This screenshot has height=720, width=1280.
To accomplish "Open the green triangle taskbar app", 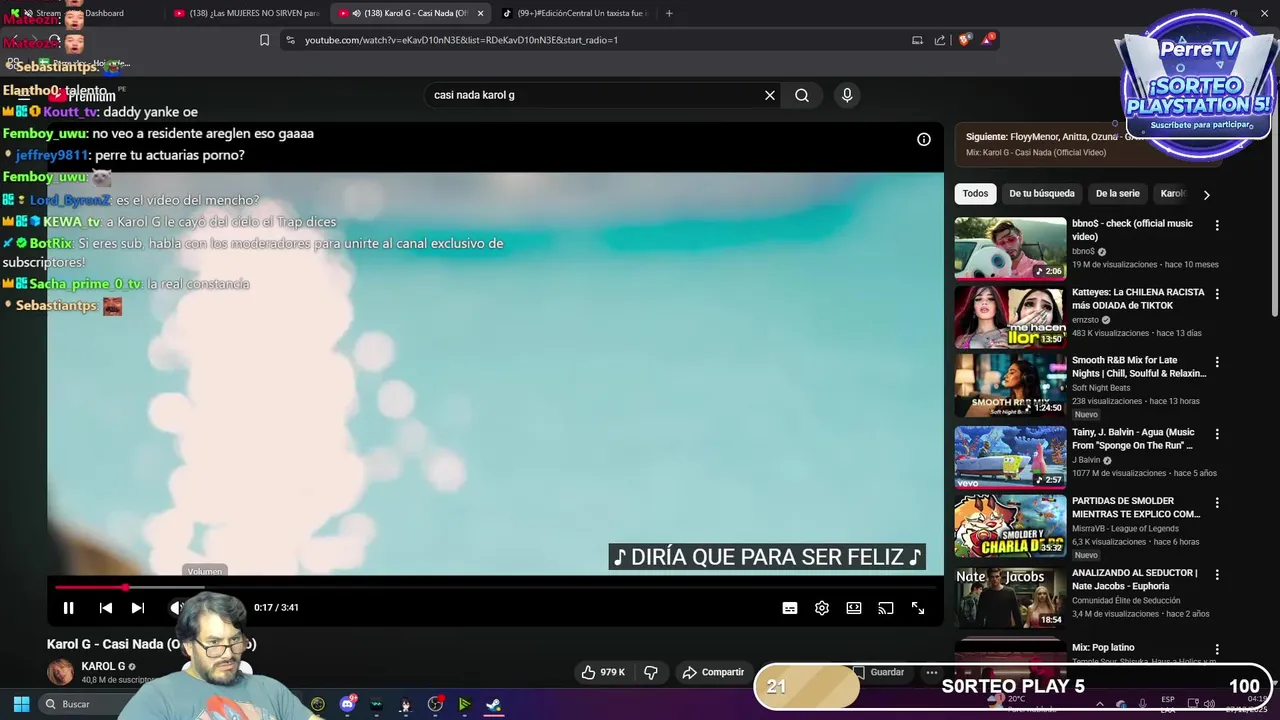I will [464, 704].
